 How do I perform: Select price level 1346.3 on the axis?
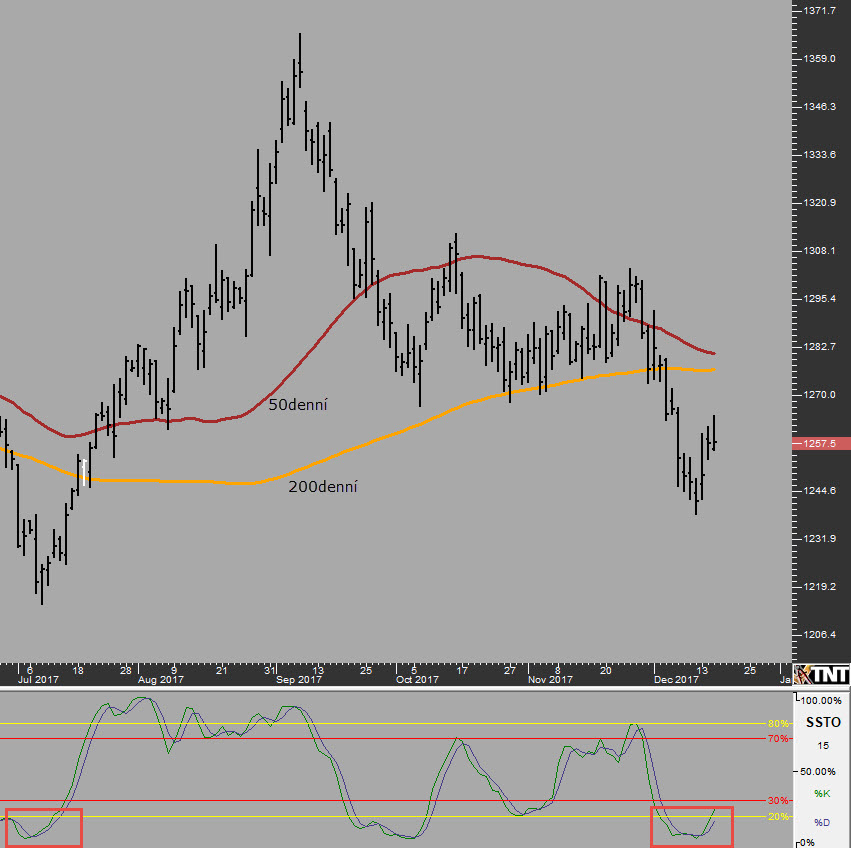pos(820,106)
